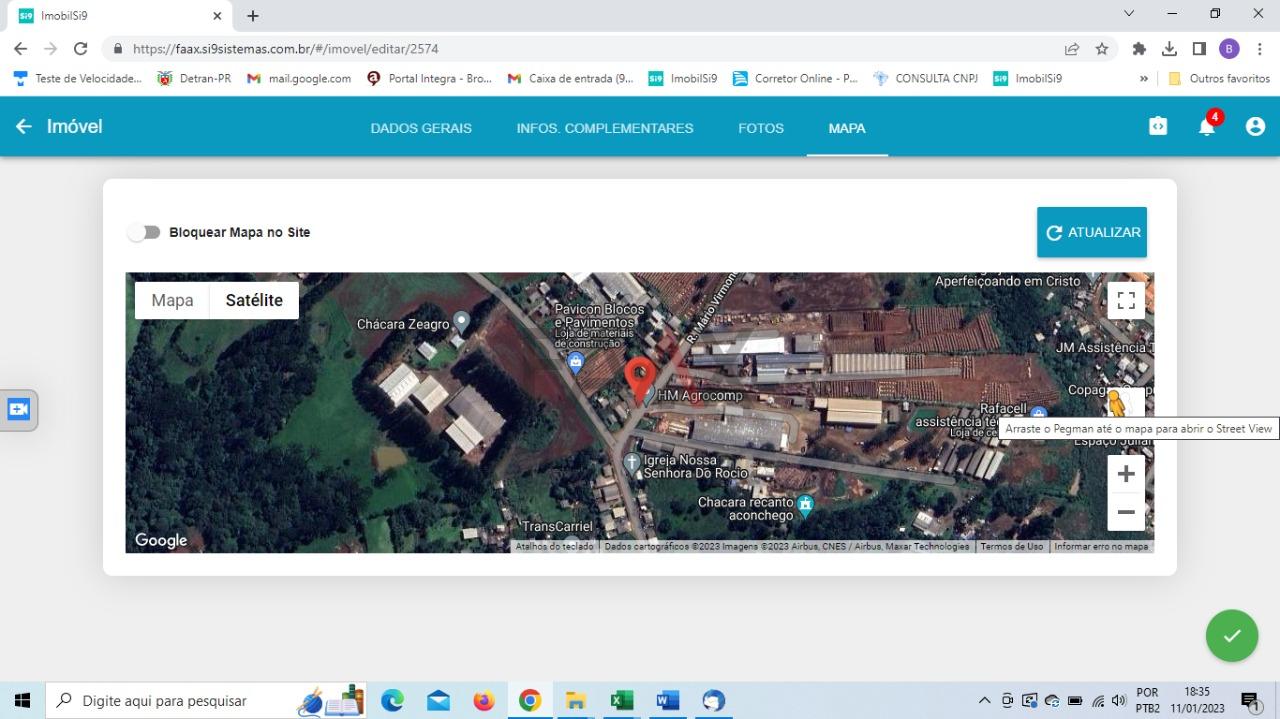Click the Igreja Nossa Senhora marker
Image resolution: width=1280 pixels, height=719 pixels.
point(632,463)
